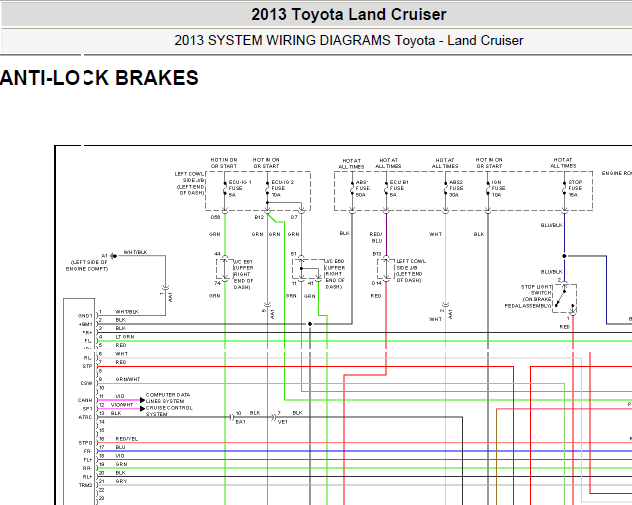Click the 'BLU' wire label at pin 17
Screen dimensions: 632x505
tap(120, 447)
